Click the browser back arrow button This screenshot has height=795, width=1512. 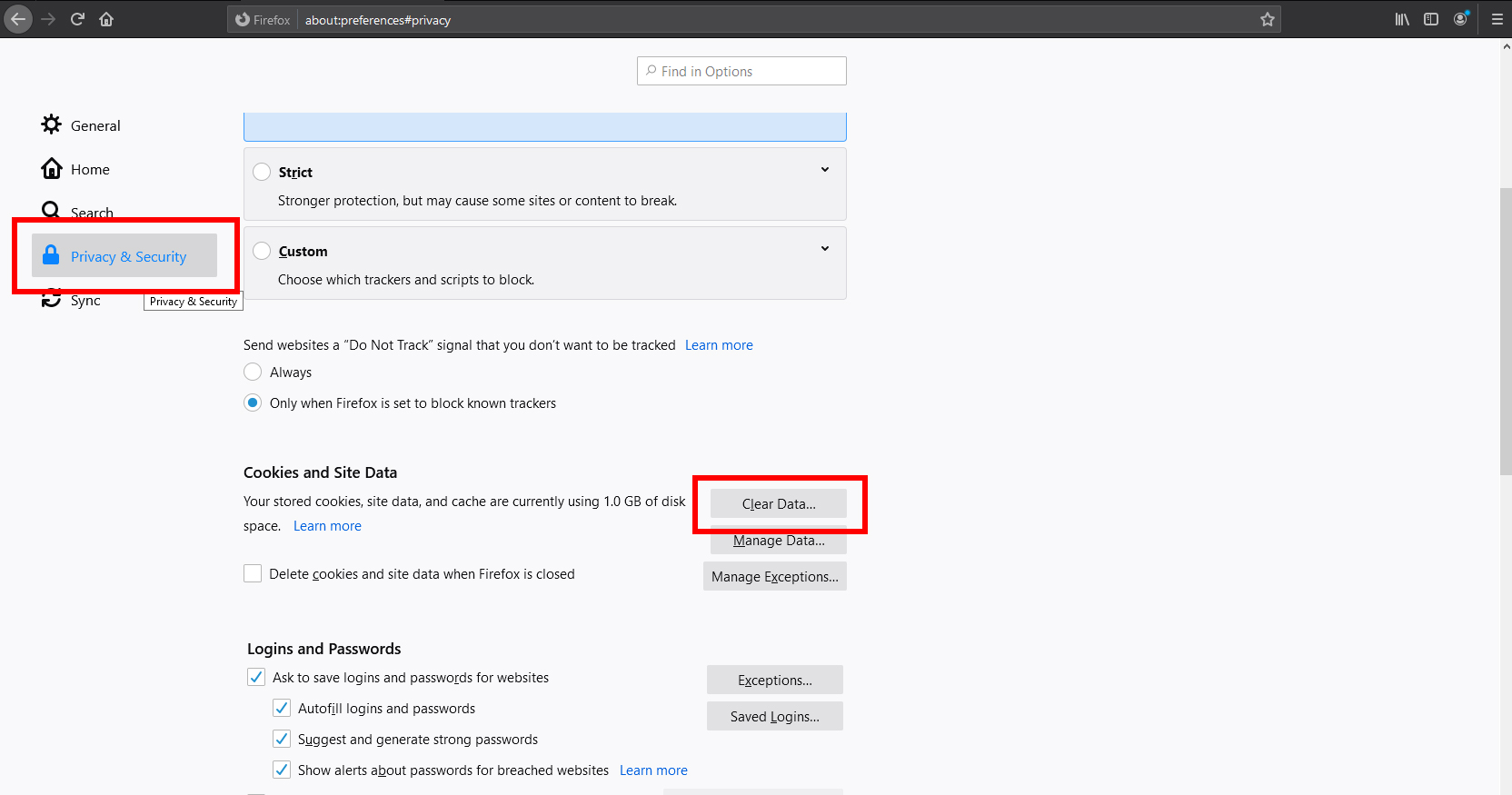tap(18, 19)
